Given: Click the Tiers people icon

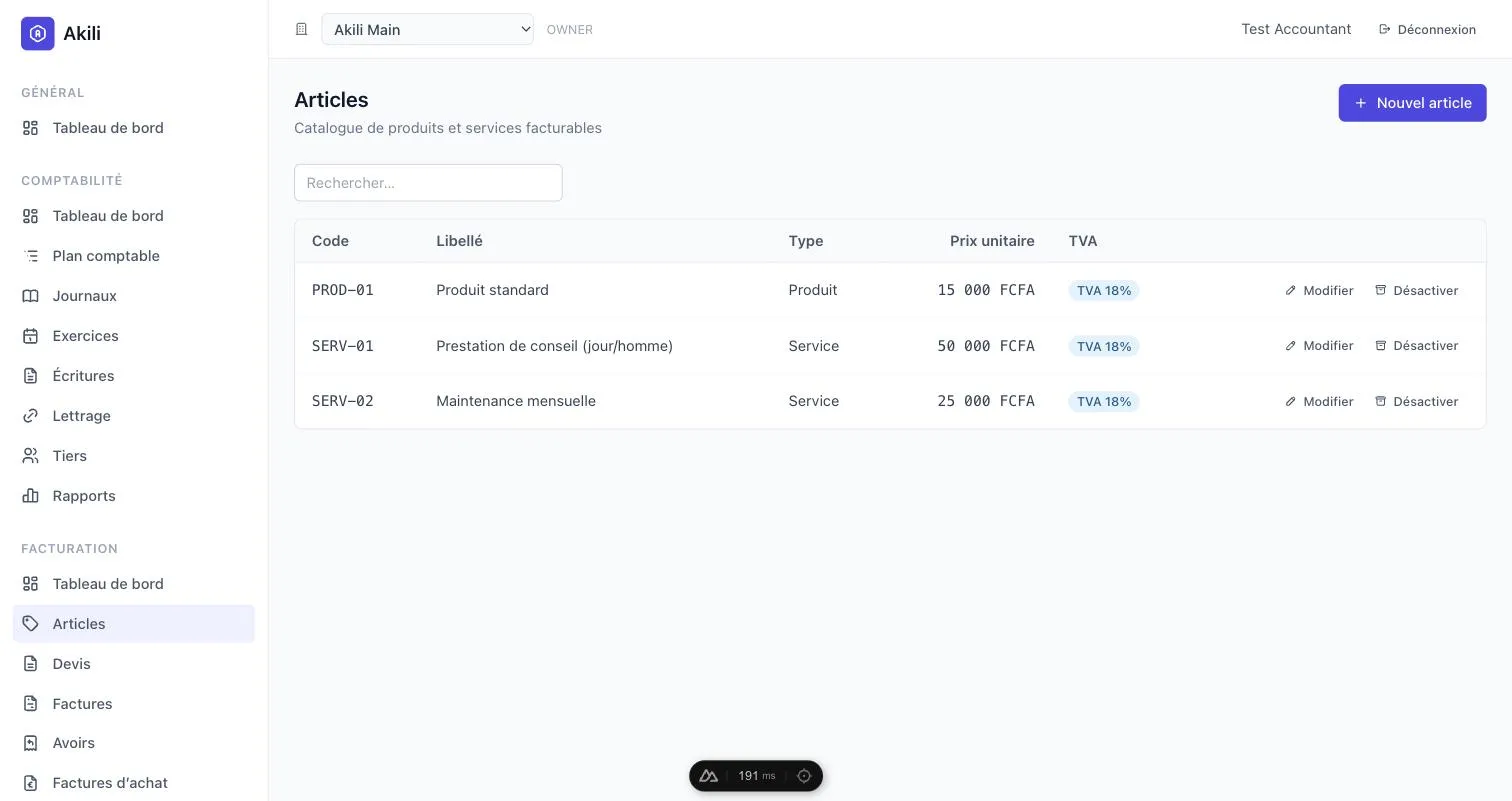Looking at the screenshot, I should 31,456.
